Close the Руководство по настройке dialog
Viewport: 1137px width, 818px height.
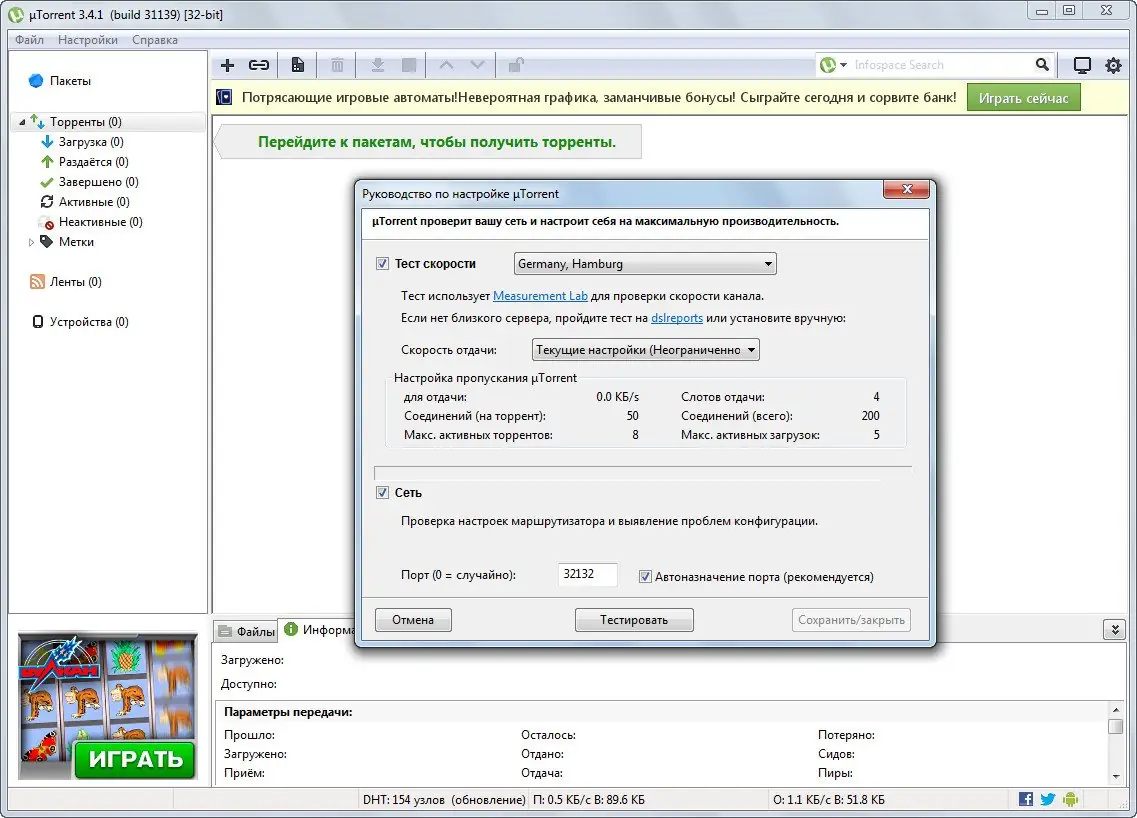(x=906, y=189)
